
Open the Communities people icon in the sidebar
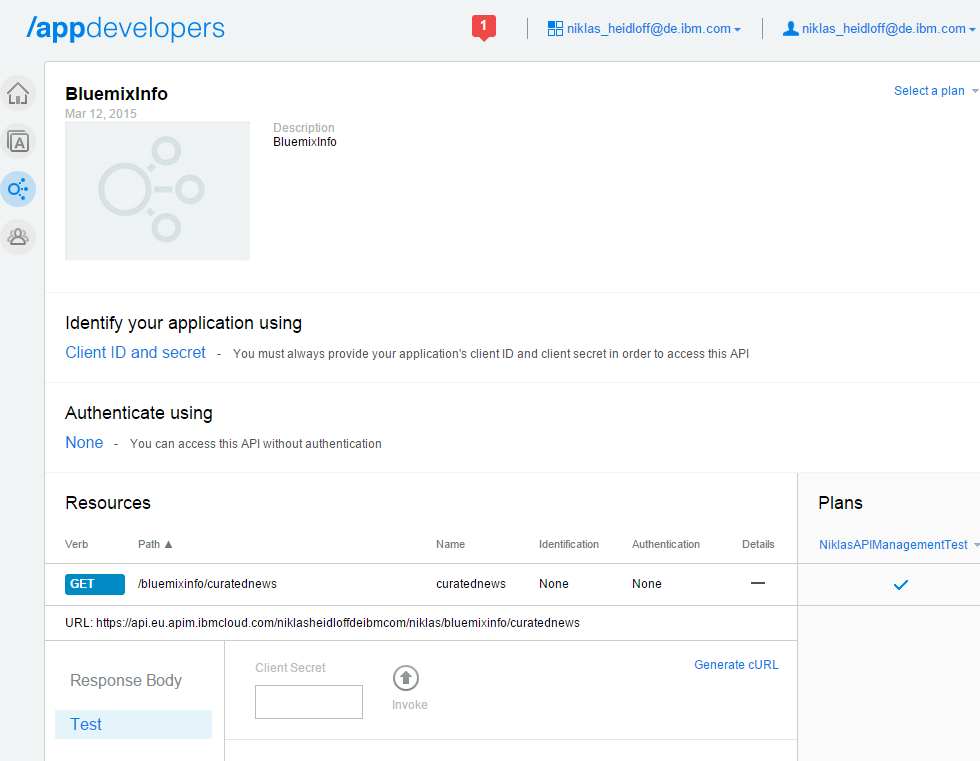pos(18,237)
